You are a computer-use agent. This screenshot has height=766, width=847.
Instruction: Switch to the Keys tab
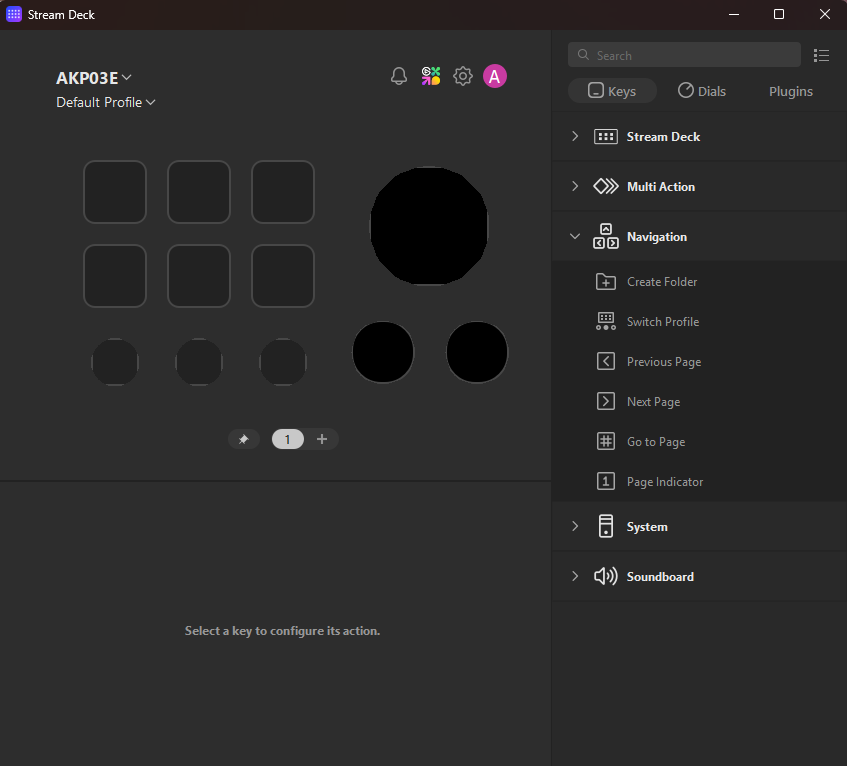point(612,91)
